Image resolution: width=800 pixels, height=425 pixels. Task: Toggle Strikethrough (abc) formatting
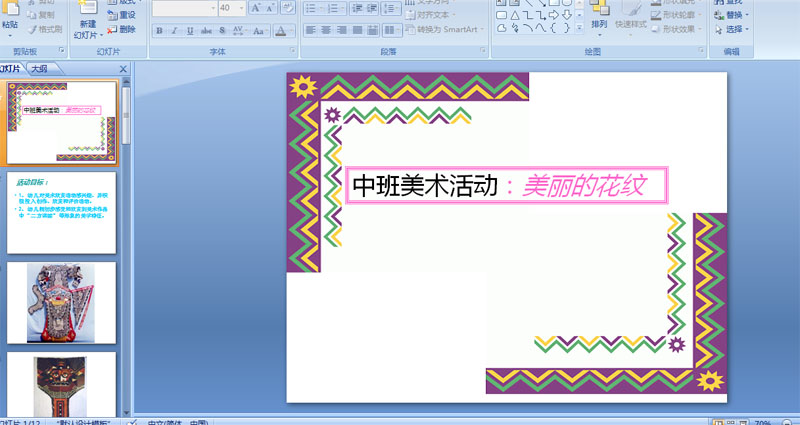coord(206,31)
